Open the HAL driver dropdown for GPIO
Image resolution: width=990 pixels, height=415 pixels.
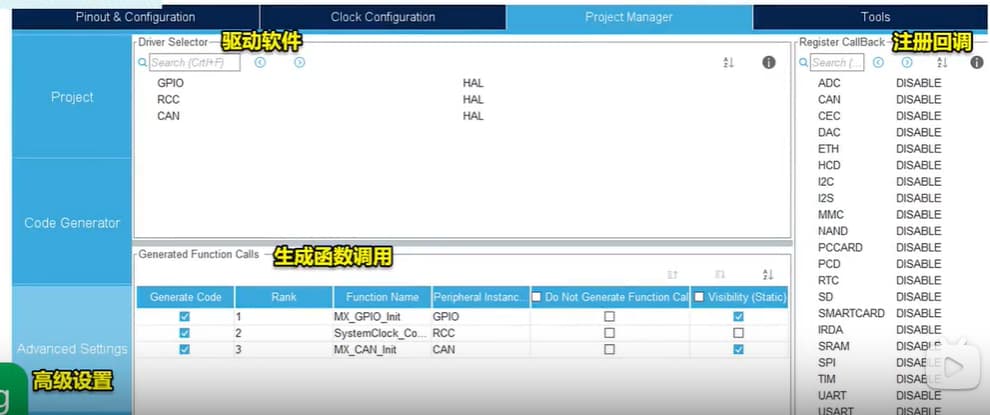[473, 83]
